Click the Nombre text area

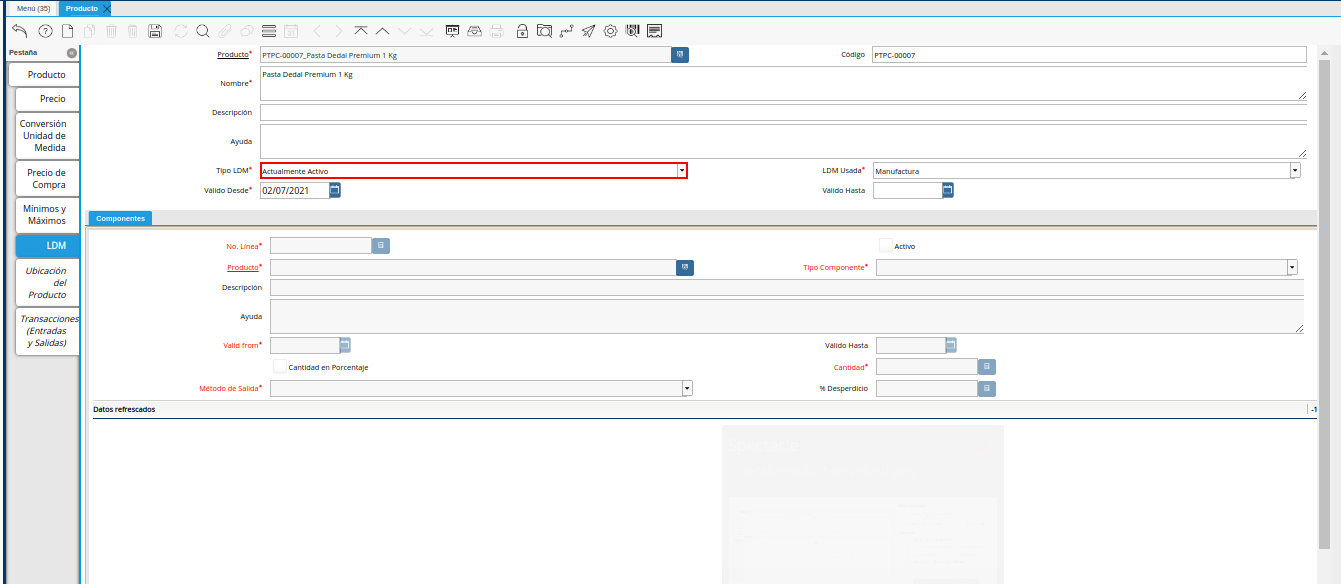tap(783, 83)
